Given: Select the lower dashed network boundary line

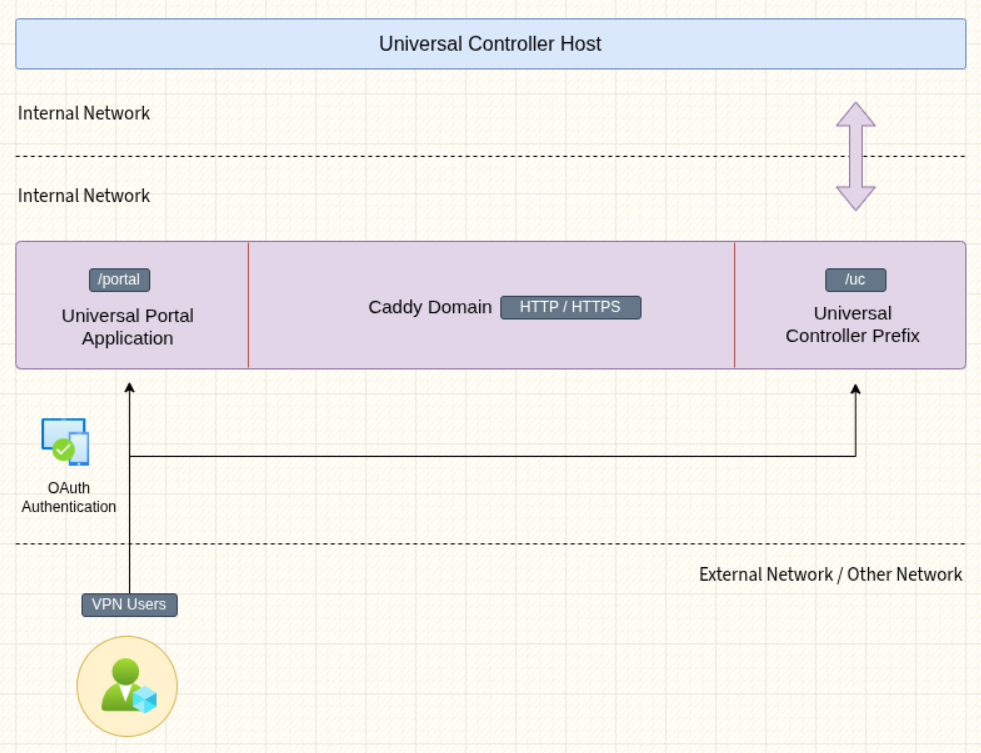Looking at the screenshot, I should coord(490,544).
